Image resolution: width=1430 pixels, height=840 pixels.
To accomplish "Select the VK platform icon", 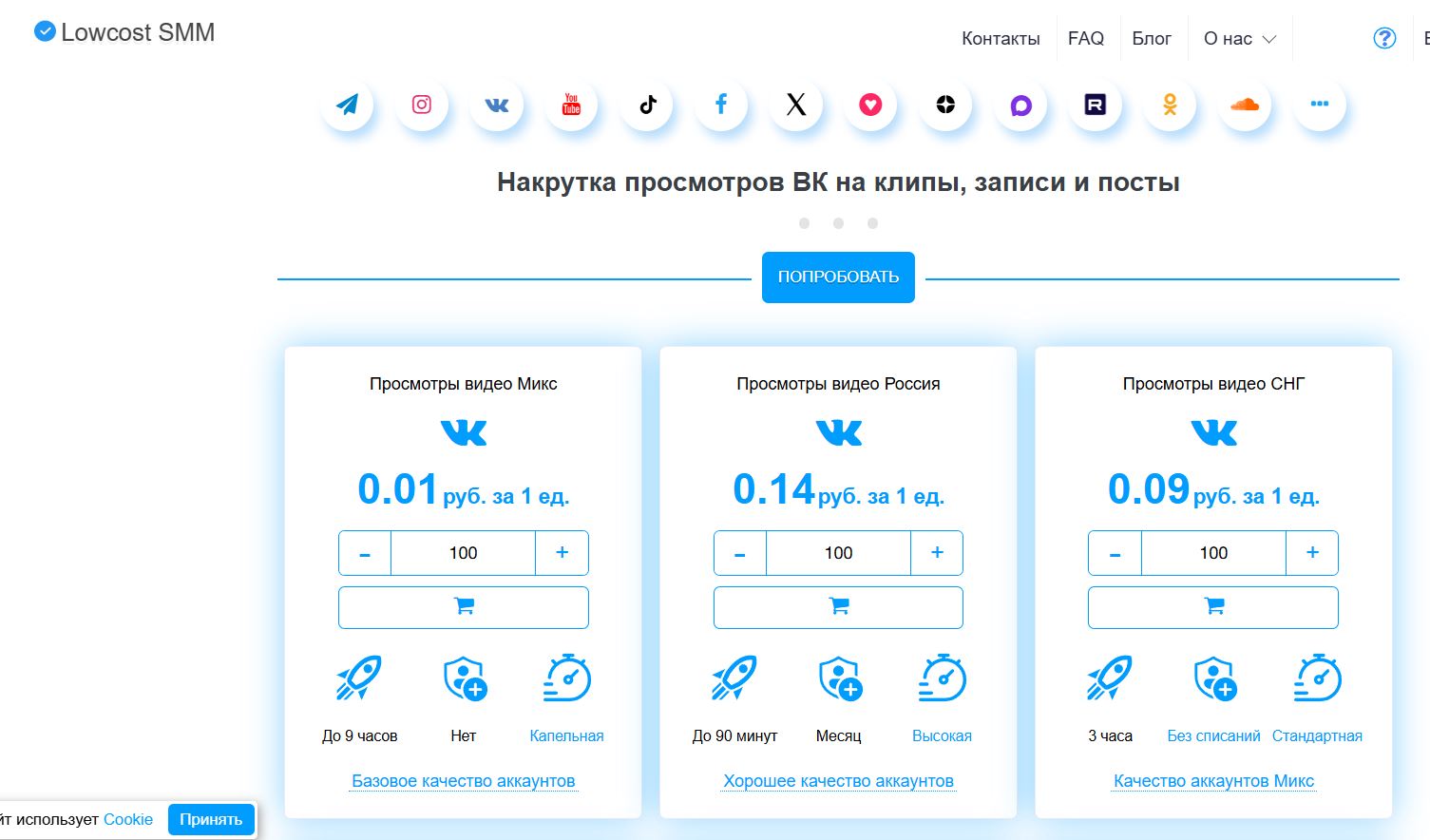I will [497, 105].
